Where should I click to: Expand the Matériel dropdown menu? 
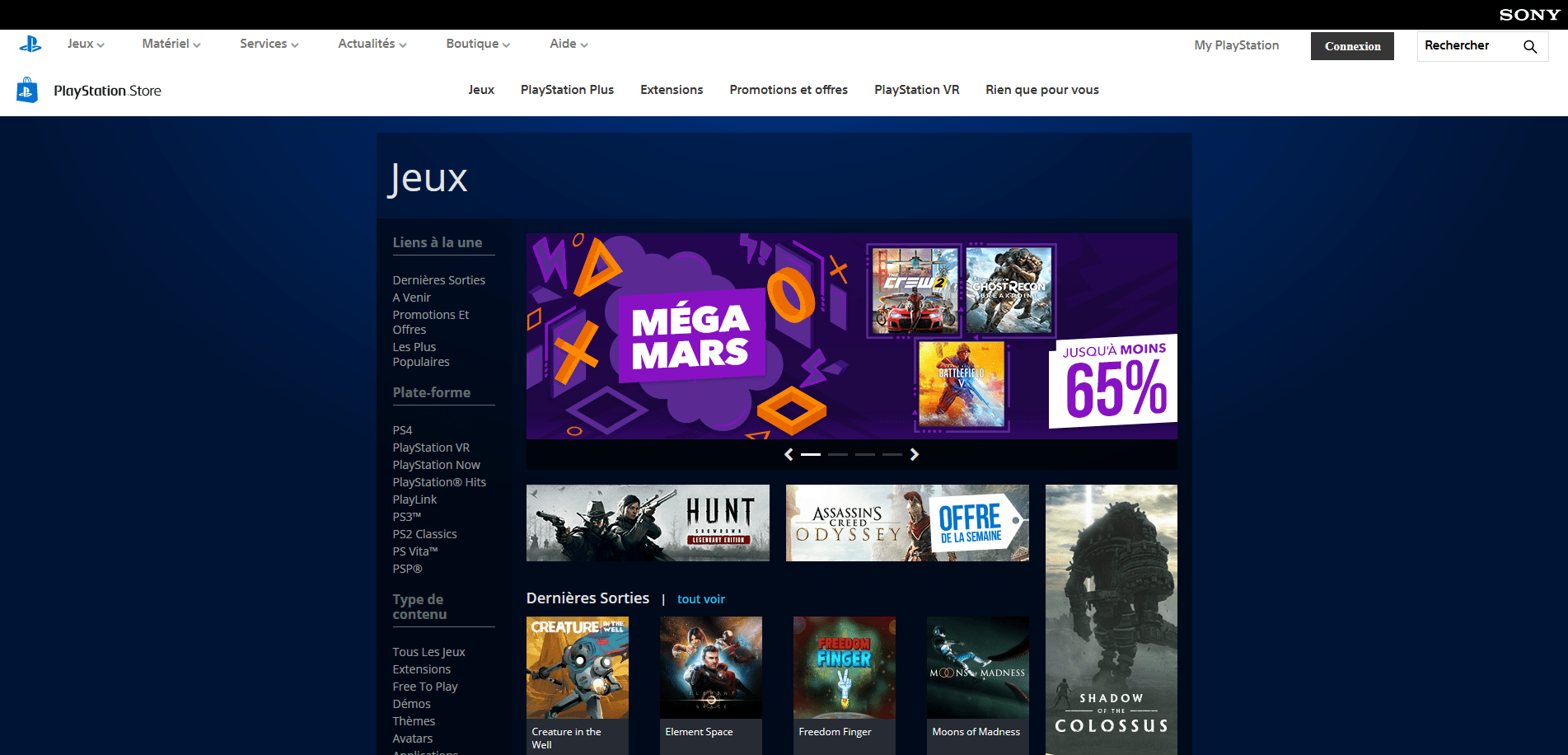171,44
